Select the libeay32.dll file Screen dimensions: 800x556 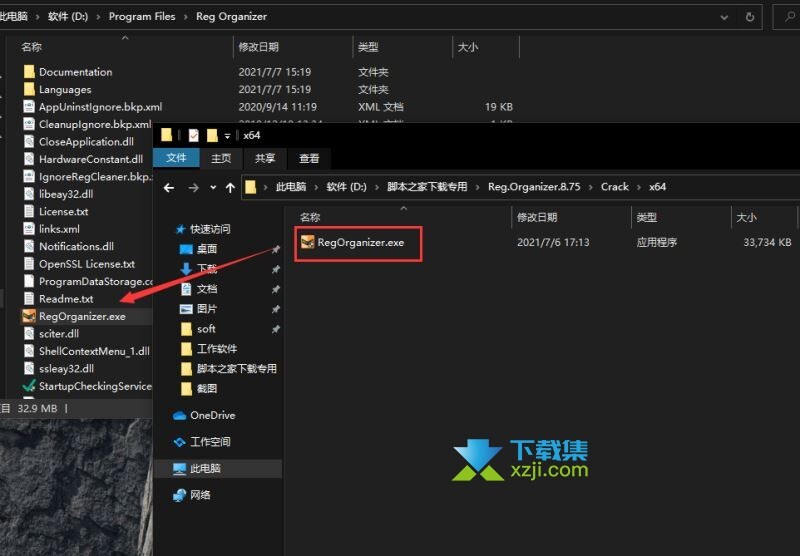pyautogui.click(x=66, y=194)
